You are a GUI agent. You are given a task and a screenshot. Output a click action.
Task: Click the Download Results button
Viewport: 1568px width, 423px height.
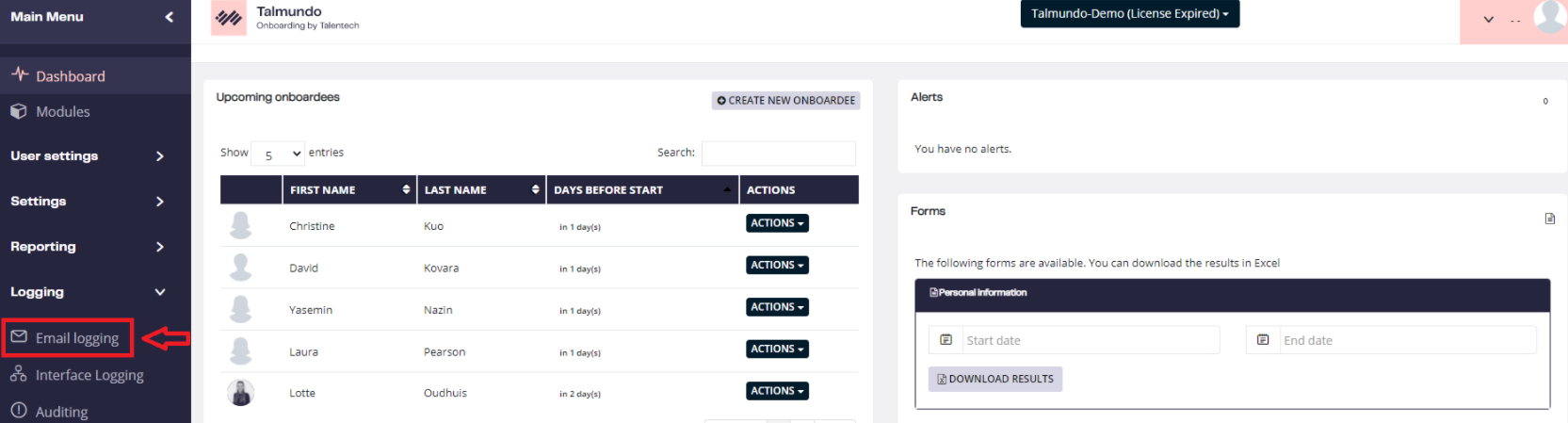994,379
